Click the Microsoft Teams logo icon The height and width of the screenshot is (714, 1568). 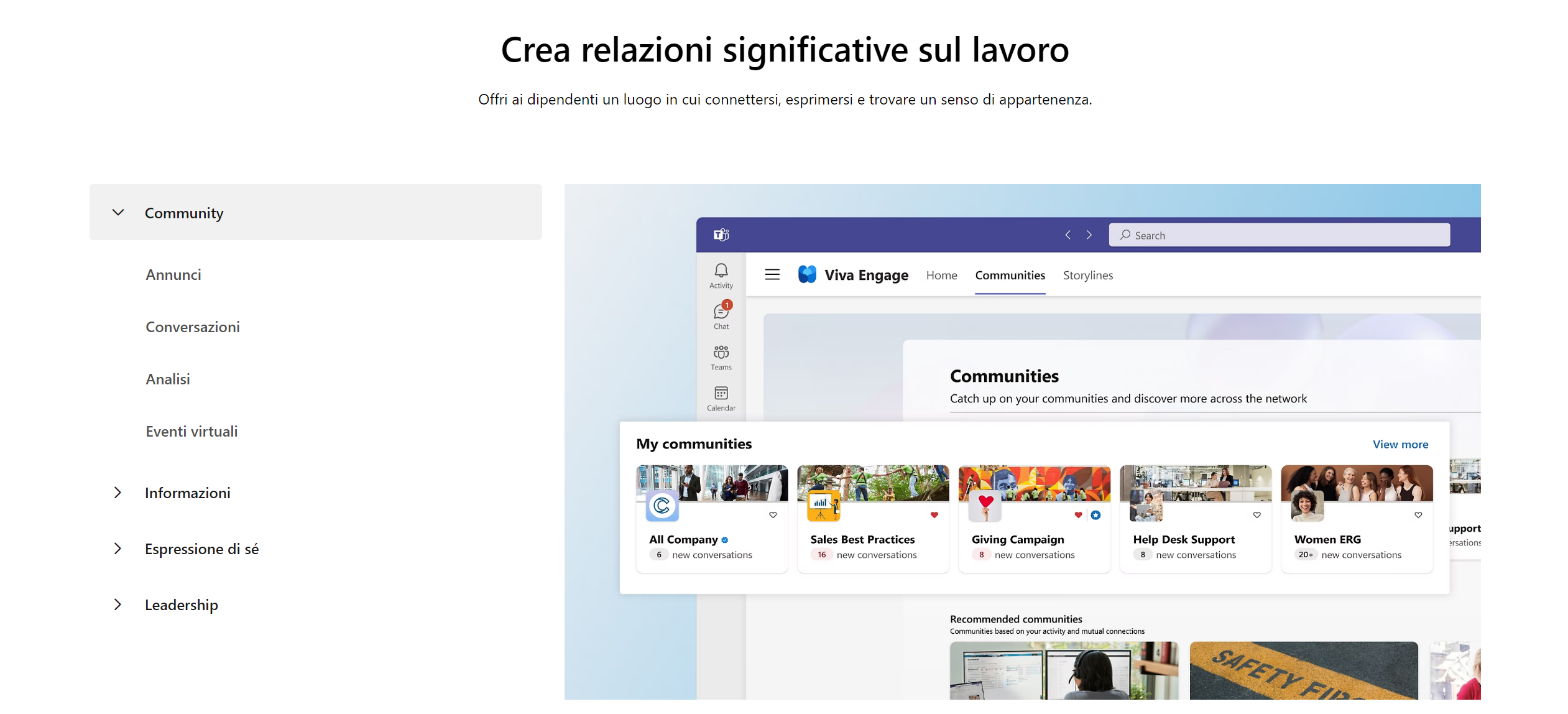(721, 235)
